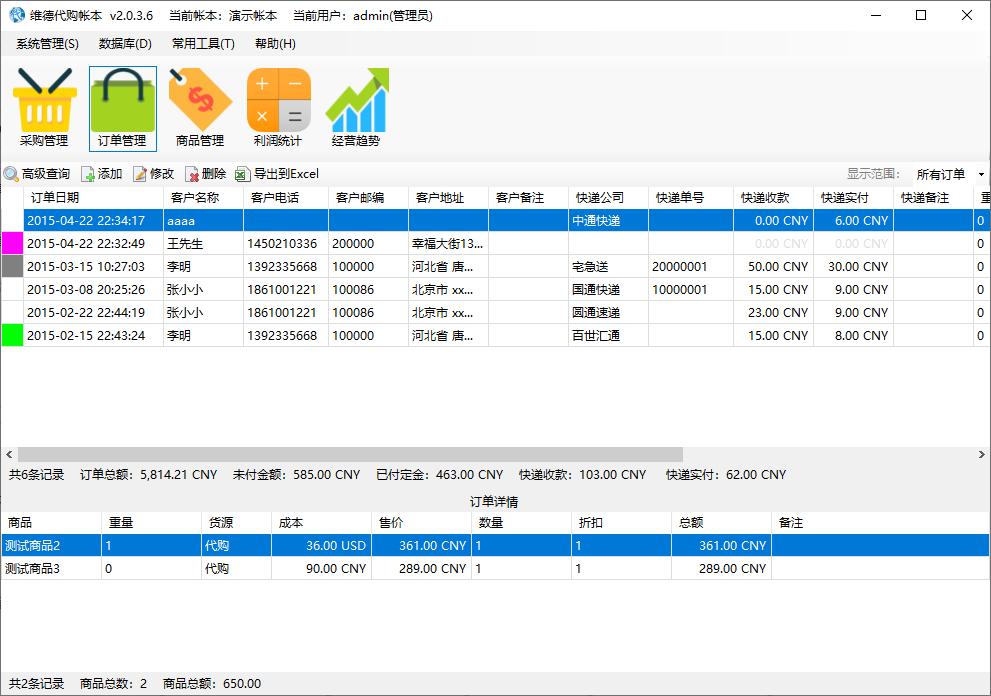The height and width of the screenshot is (696, 991).
Task: Open the 常用工具(T) menu
Action: 203,44
